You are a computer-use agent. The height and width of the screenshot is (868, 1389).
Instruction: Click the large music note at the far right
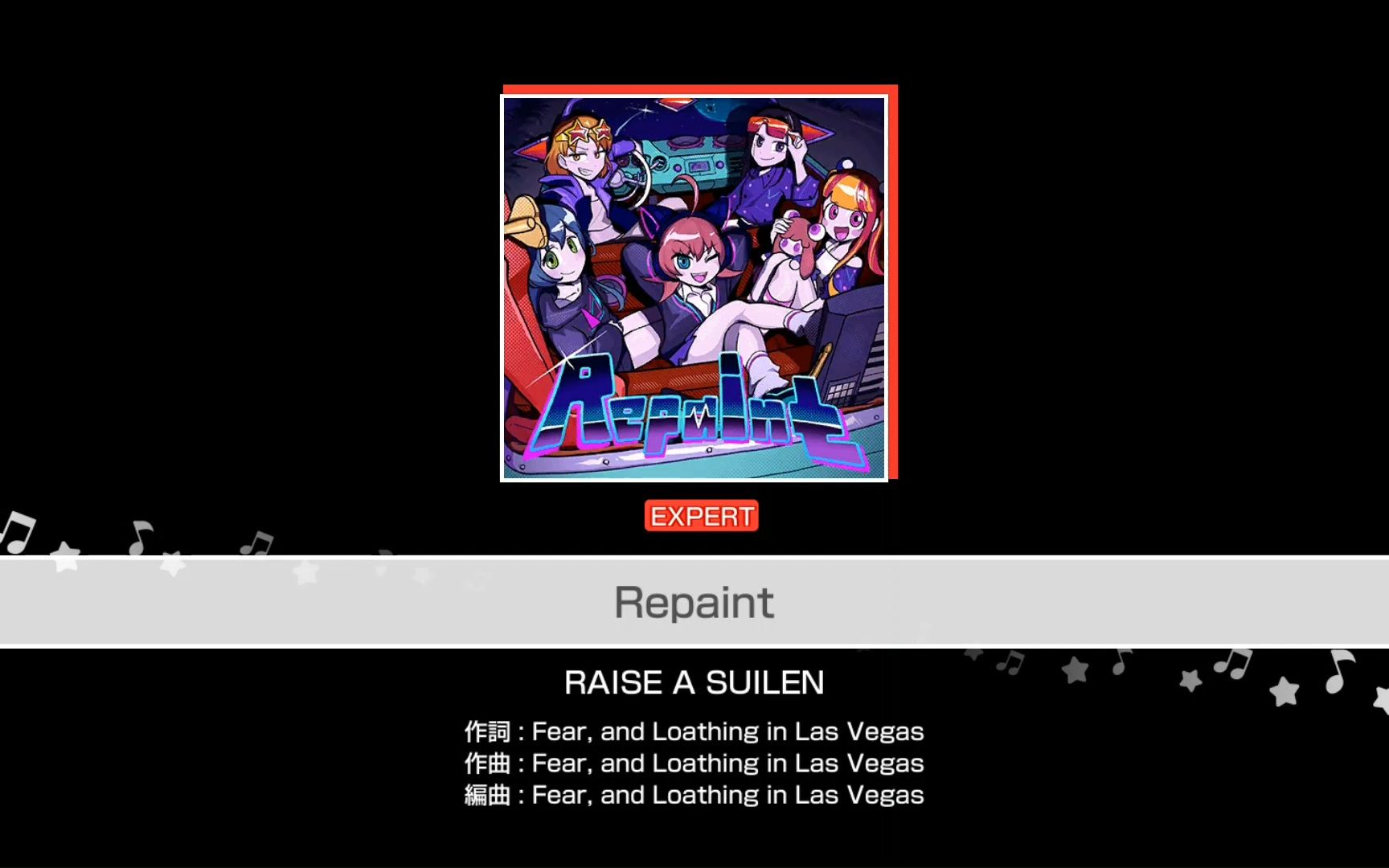click(x=1340, y=671)
